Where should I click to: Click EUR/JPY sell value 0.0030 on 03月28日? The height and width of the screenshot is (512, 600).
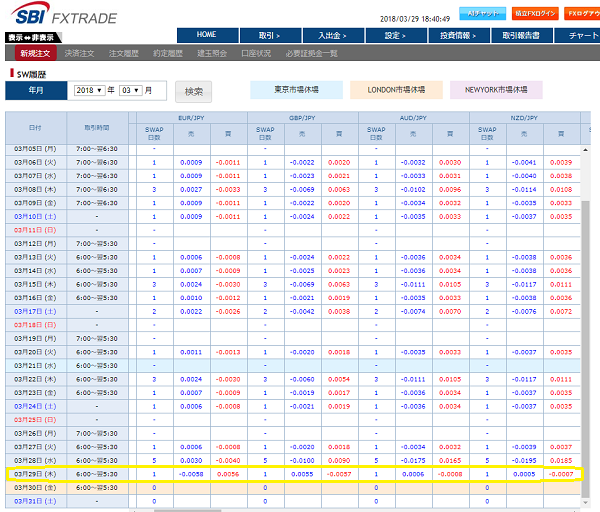coord(191,461)
